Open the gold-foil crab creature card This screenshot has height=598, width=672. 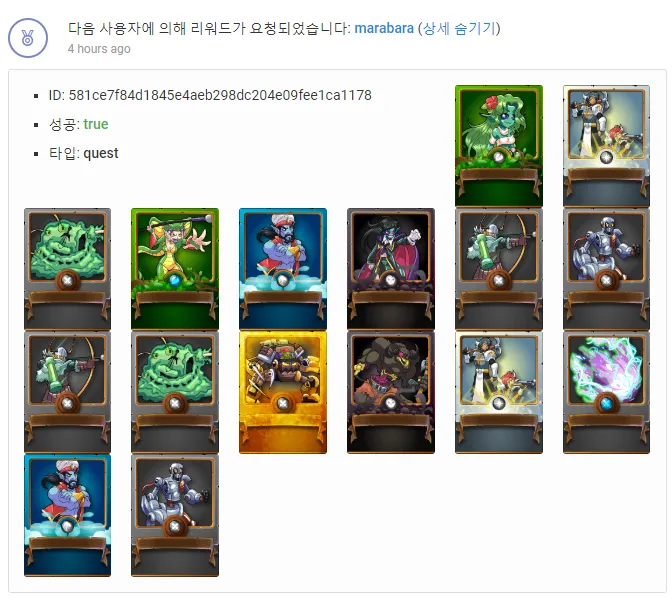[x=283, y=392]
